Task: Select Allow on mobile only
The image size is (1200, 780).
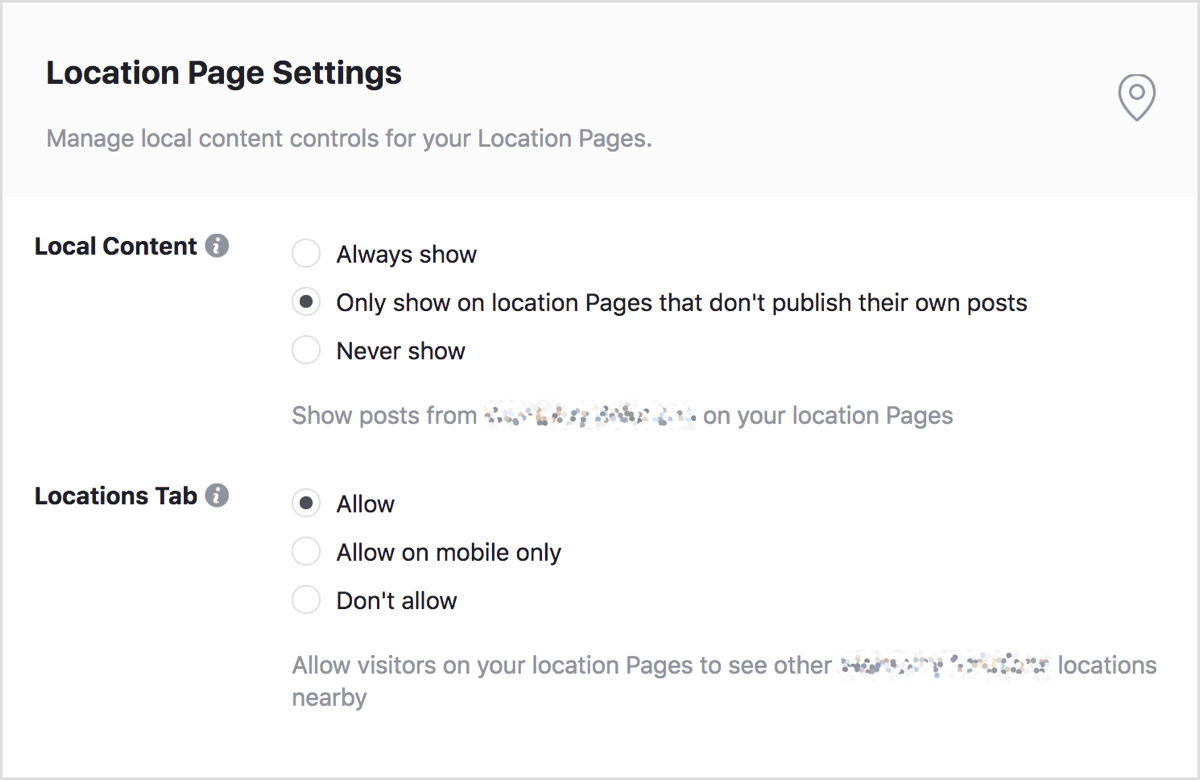Action: (306, 551)
